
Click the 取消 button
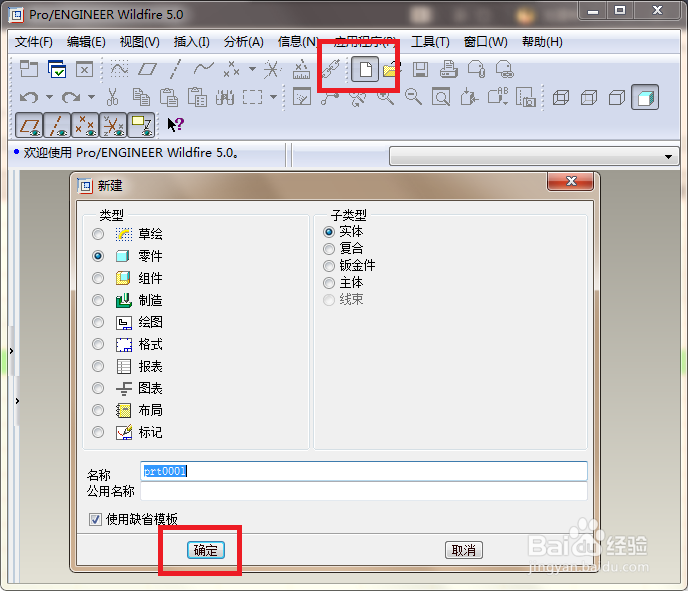[464, 550]
